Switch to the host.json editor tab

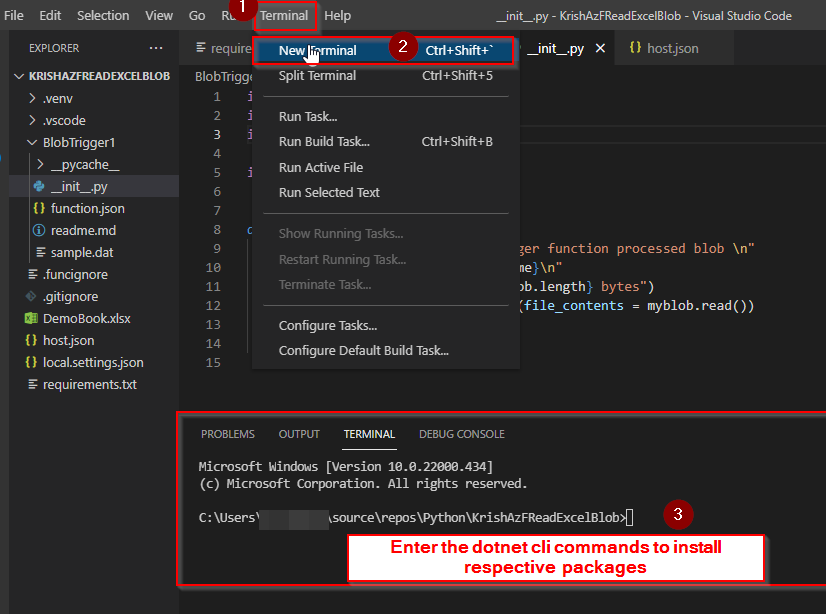pos(673,48)
